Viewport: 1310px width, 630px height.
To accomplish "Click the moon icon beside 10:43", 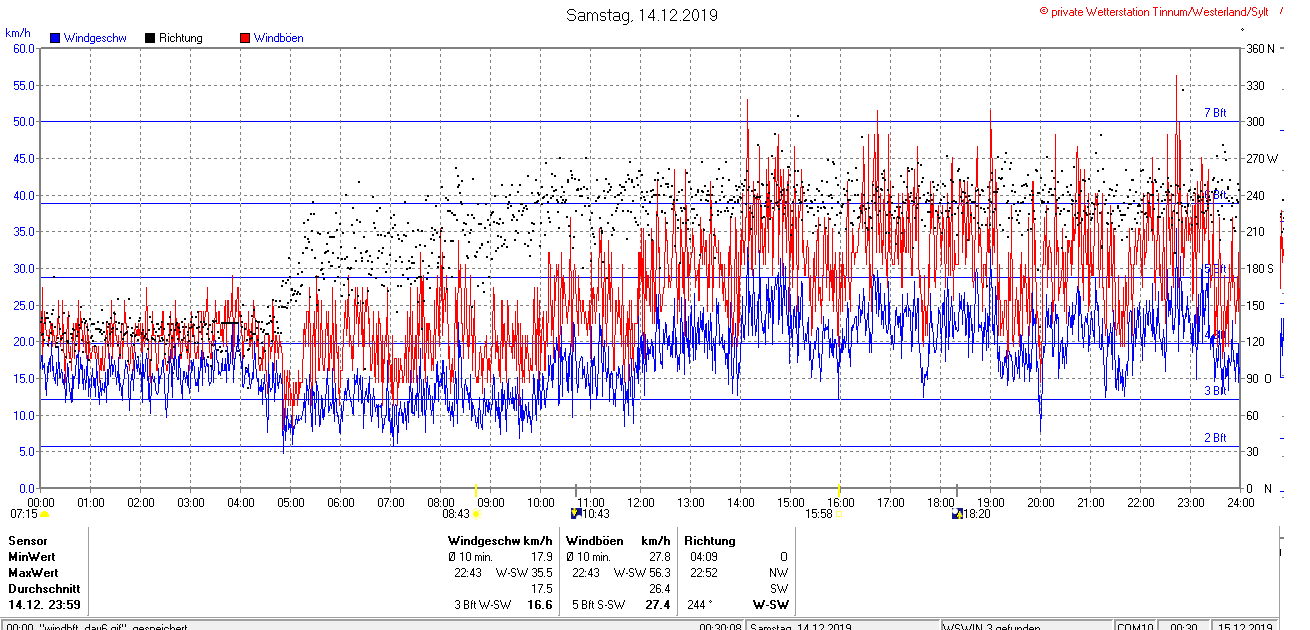I will pos(575,514).
